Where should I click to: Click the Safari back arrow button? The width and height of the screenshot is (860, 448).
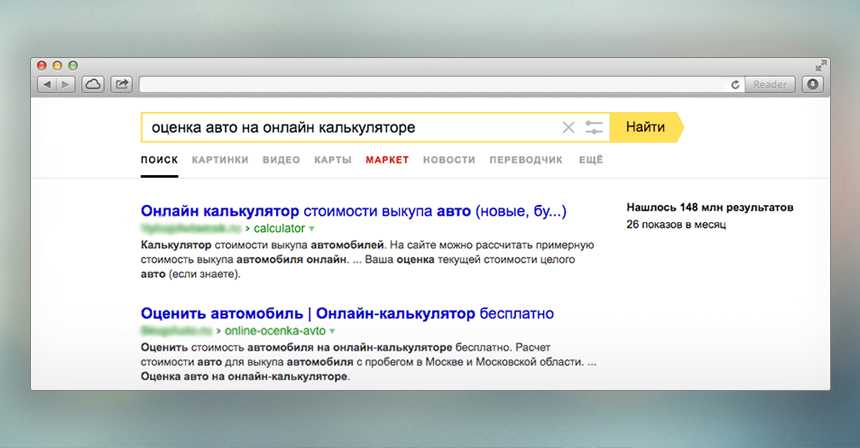tap(46, 85)
